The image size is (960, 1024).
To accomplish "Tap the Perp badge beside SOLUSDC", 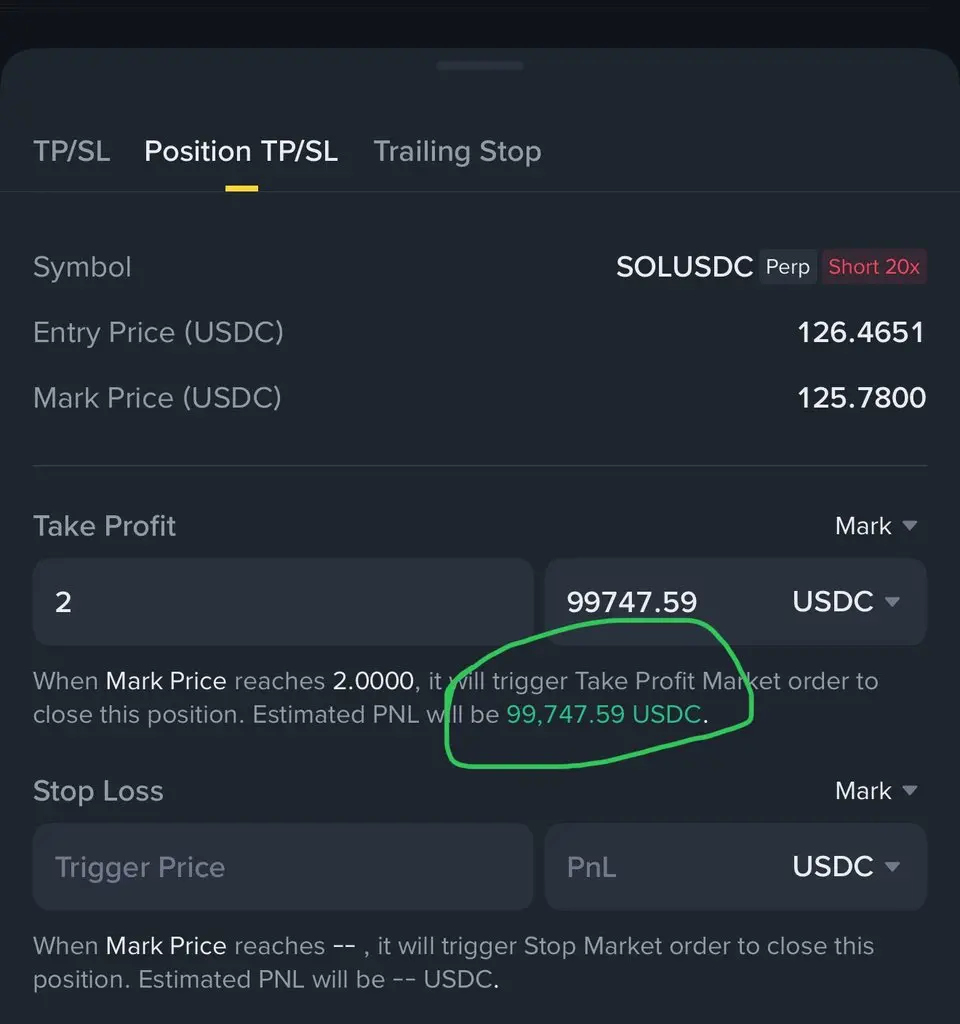I will (x=788, y=267).
